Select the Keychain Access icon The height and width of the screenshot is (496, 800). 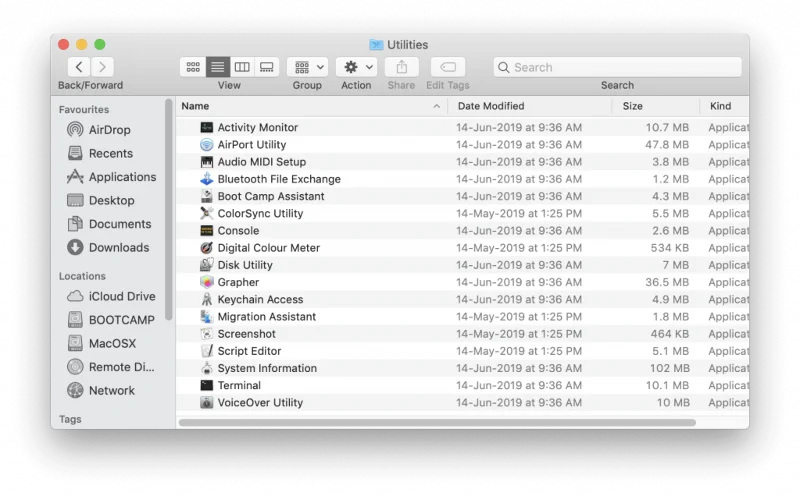pos(207,299)
